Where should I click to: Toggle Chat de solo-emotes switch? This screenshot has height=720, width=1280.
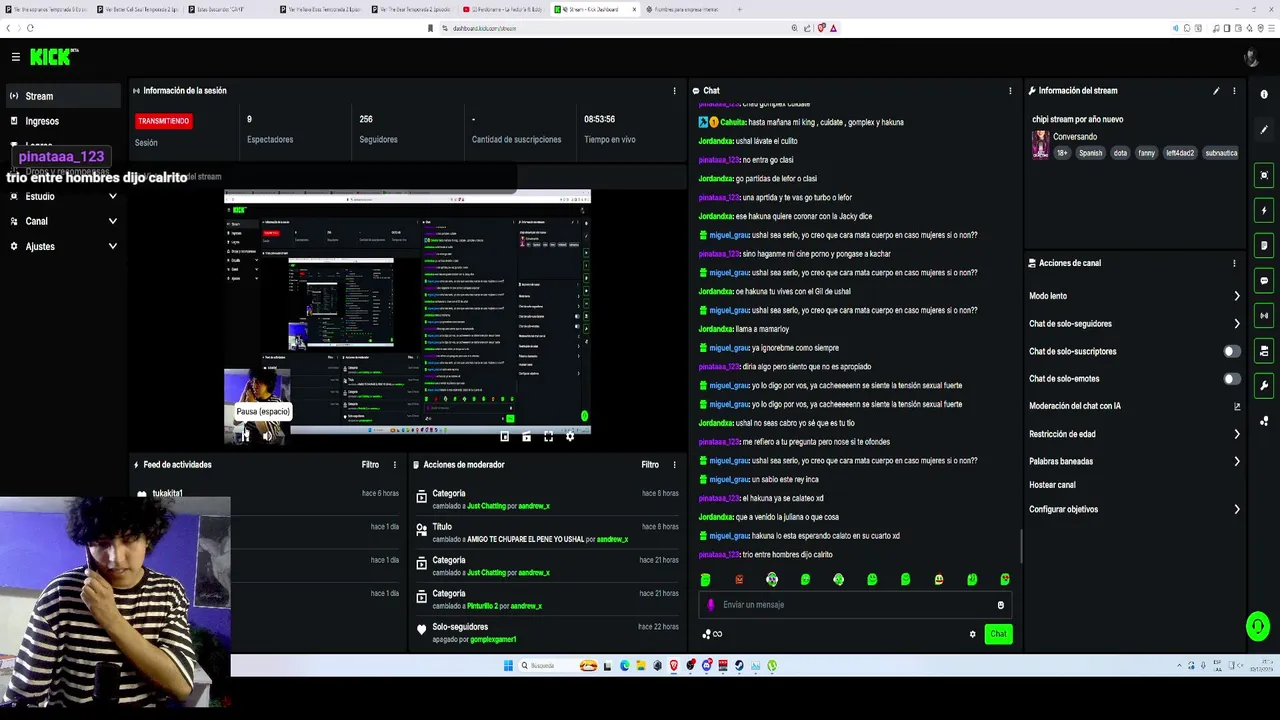click(1232, 379)
